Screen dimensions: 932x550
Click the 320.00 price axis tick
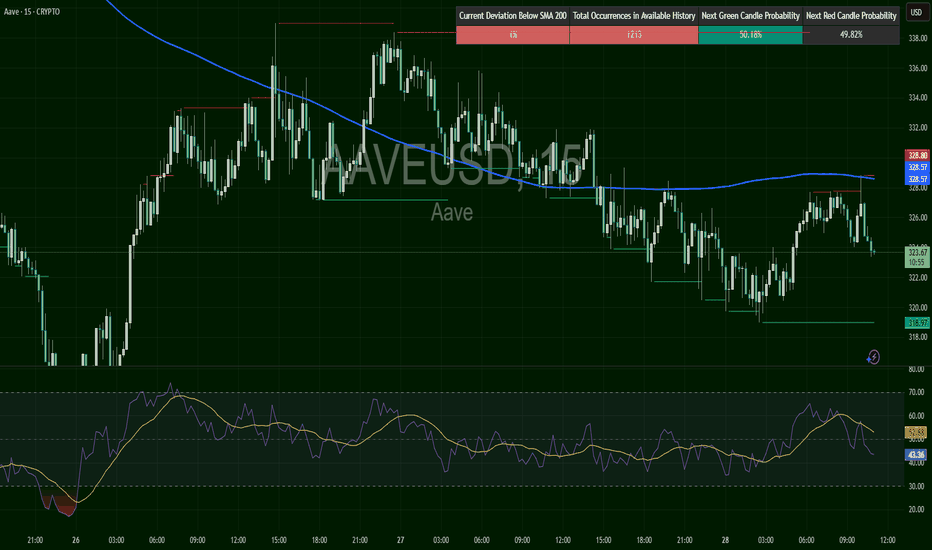point(917,307)
